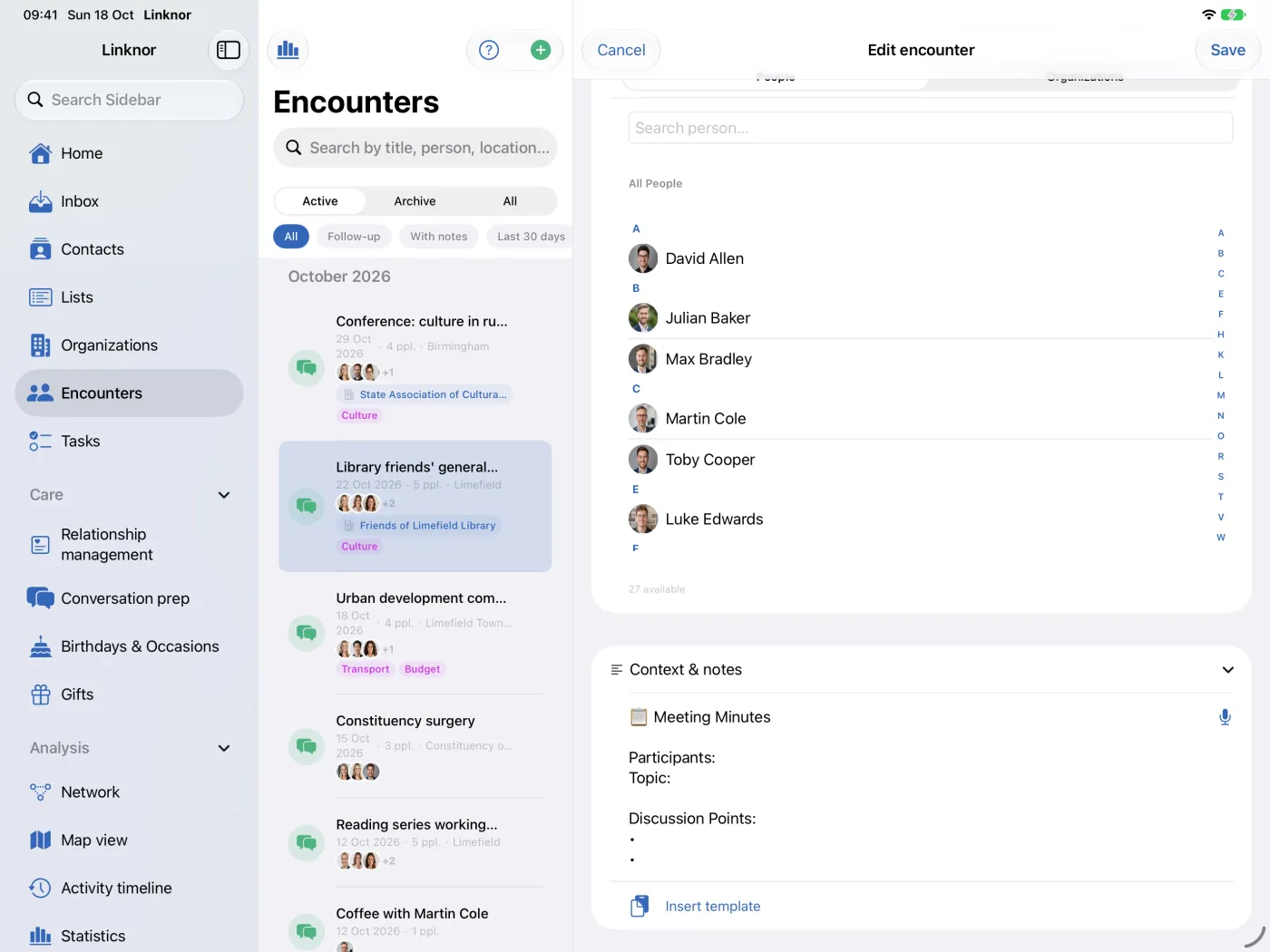The image size is (1270, 952).
Task: Collapse the Care section
Action: (224, 495)
